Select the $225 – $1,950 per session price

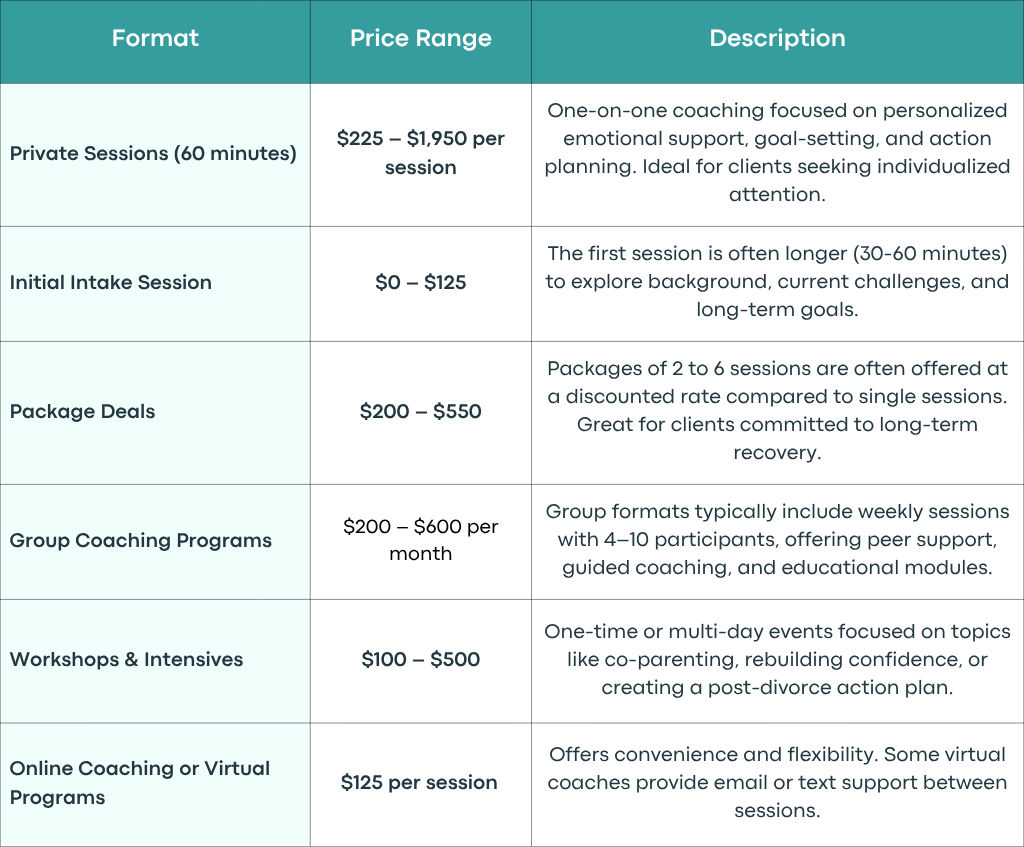[421, 153]
